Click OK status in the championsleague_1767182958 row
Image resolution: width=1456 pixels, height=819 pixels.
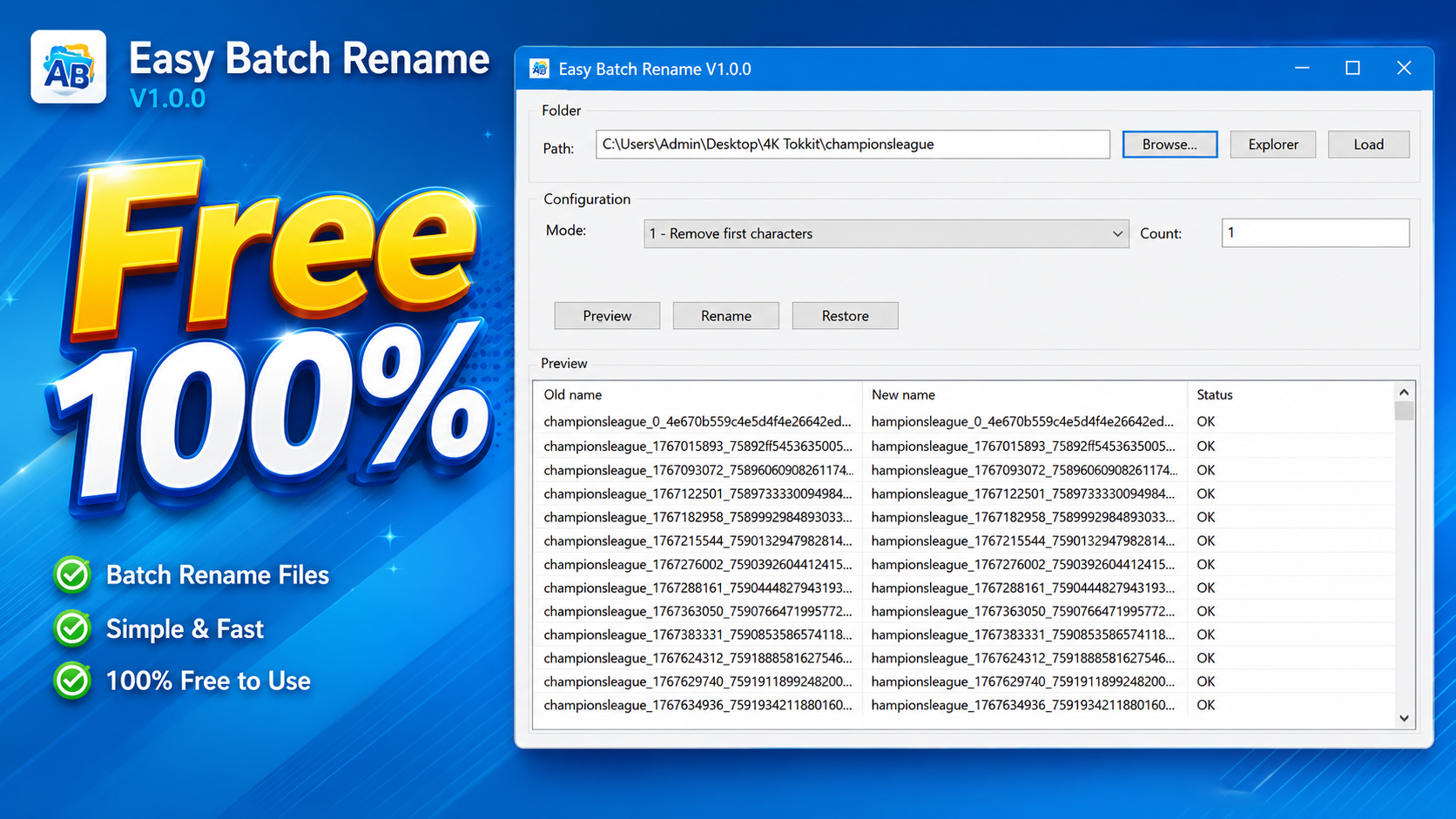click(1205, 517)
